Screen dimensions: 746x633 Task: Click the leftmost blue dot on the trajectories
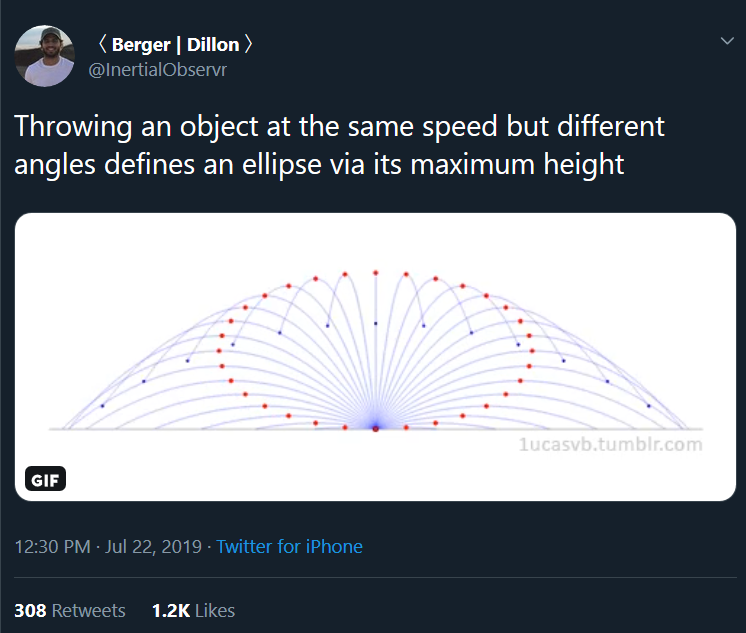[x=102, y=405]
